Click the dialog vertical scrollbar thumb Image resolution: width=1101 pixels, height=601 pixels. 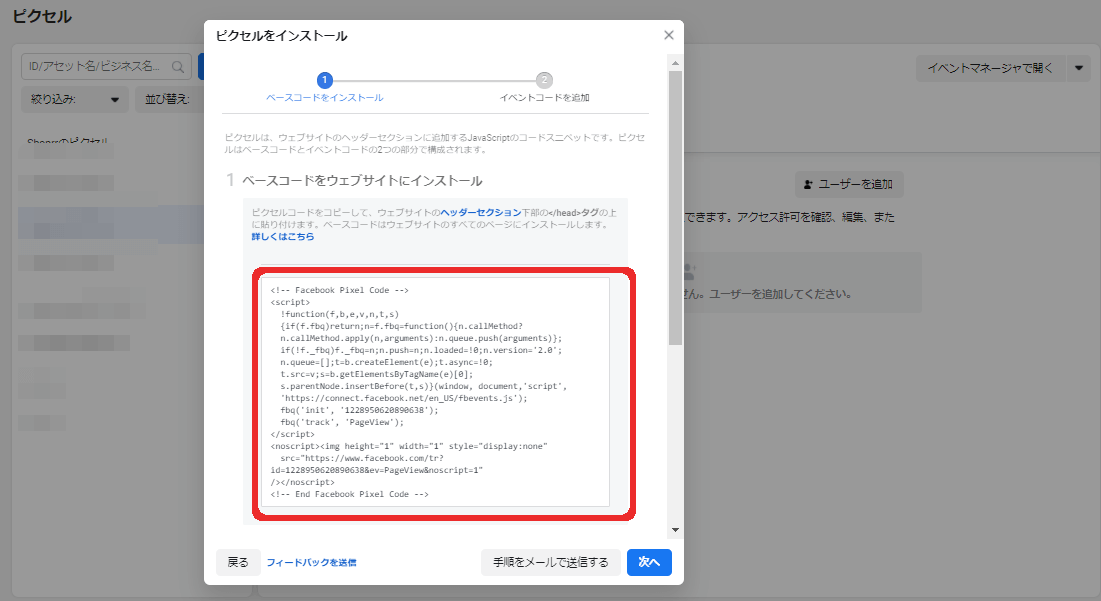pyautogui.click(x=675, y=208)
